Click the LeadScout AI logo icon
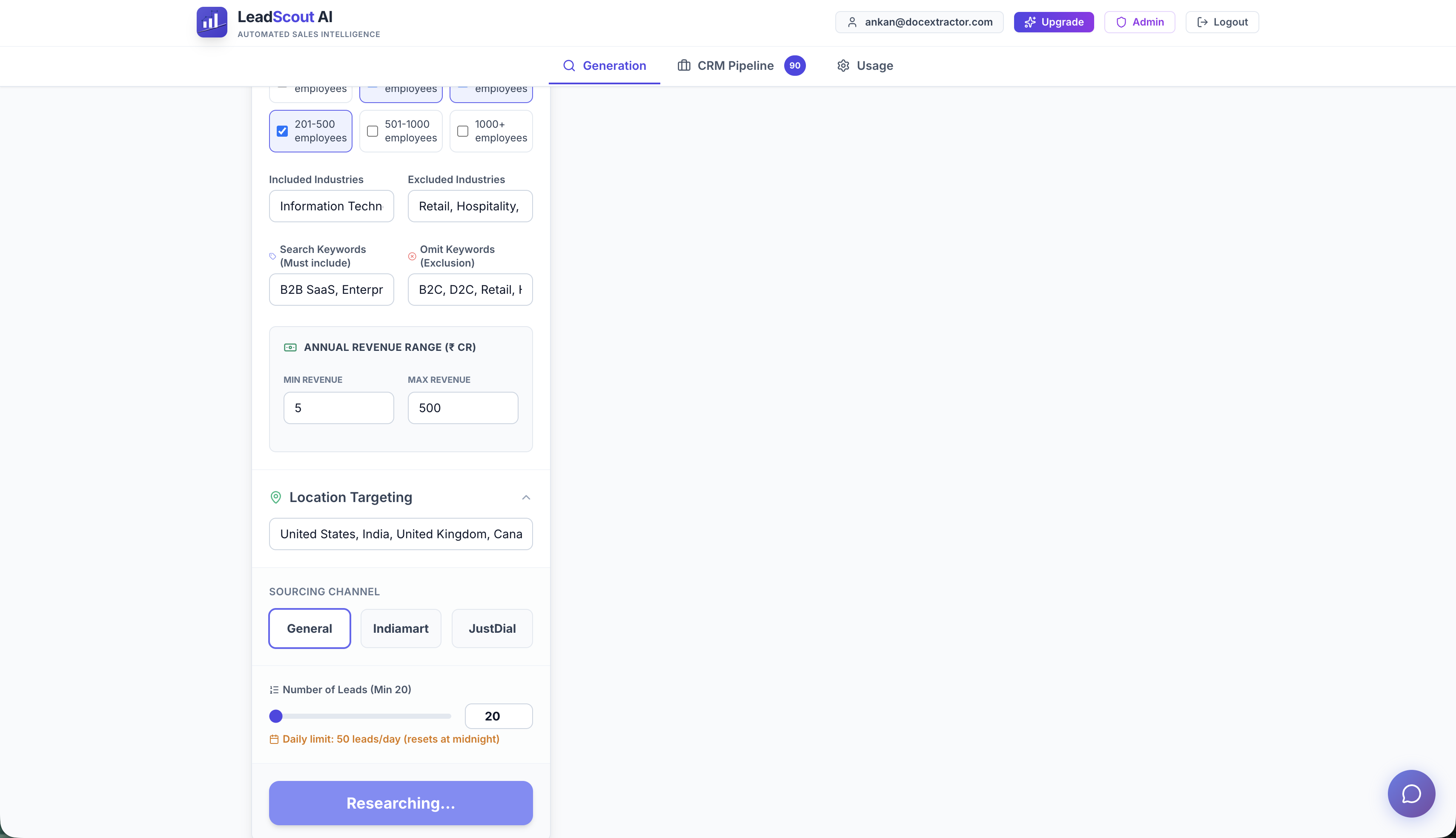Screen dimensions: 1456x838 212,22
